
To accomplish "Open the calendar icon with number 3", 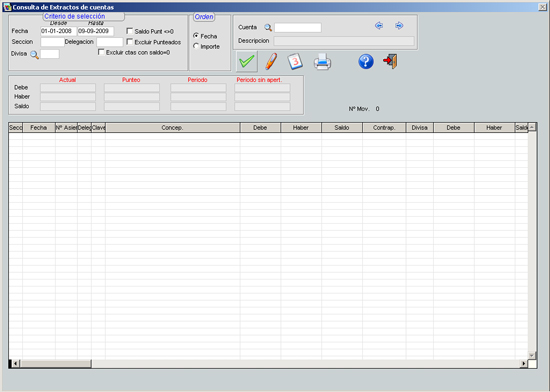I will pyautogui.click(x=295, y=61).
